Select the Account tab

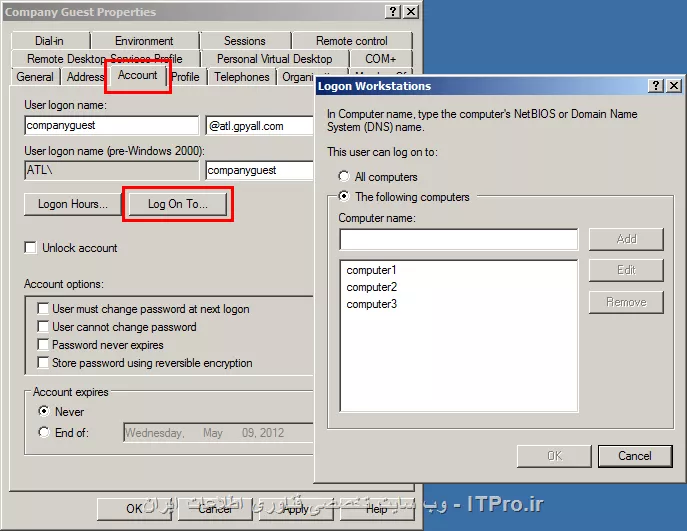click(x=138, y=75)
